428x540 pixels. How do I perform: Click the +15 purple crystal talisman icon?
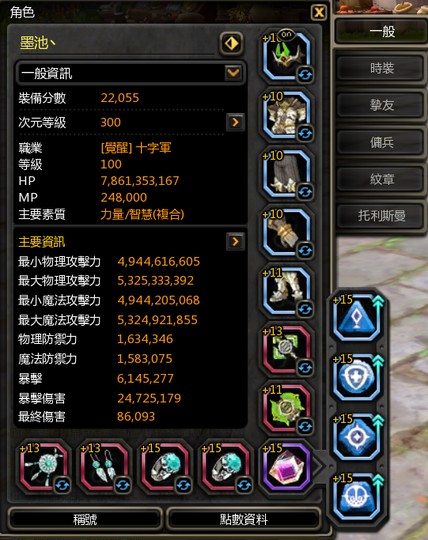click(286, 467)
